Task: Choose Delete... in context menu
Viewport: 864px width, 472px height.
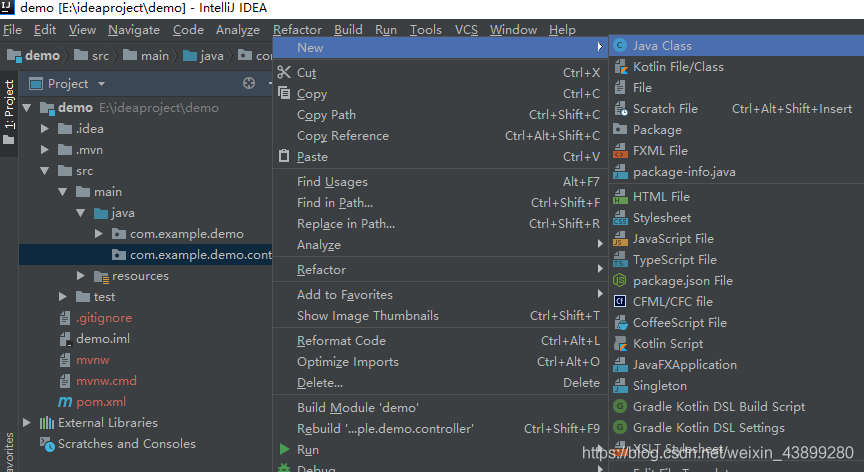Action: point(440,383)
